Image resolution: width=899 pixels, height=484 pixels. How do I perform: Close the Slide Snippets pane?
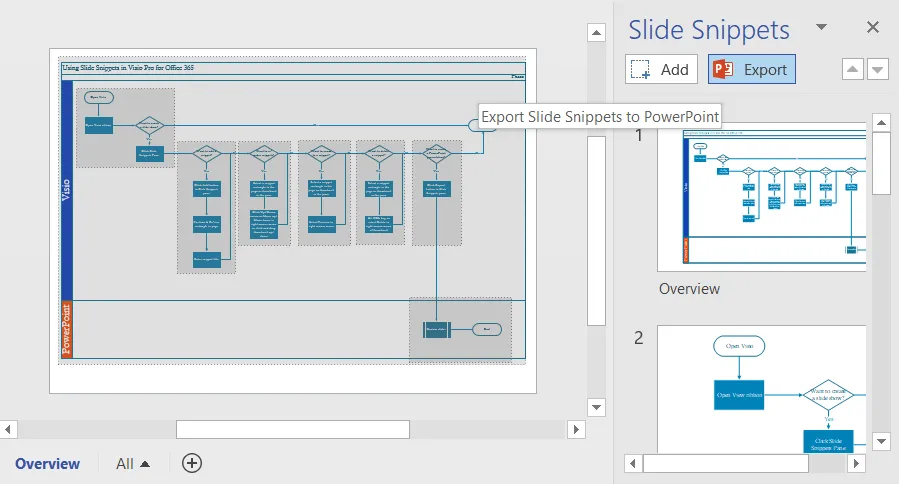(x=873, y=27)
